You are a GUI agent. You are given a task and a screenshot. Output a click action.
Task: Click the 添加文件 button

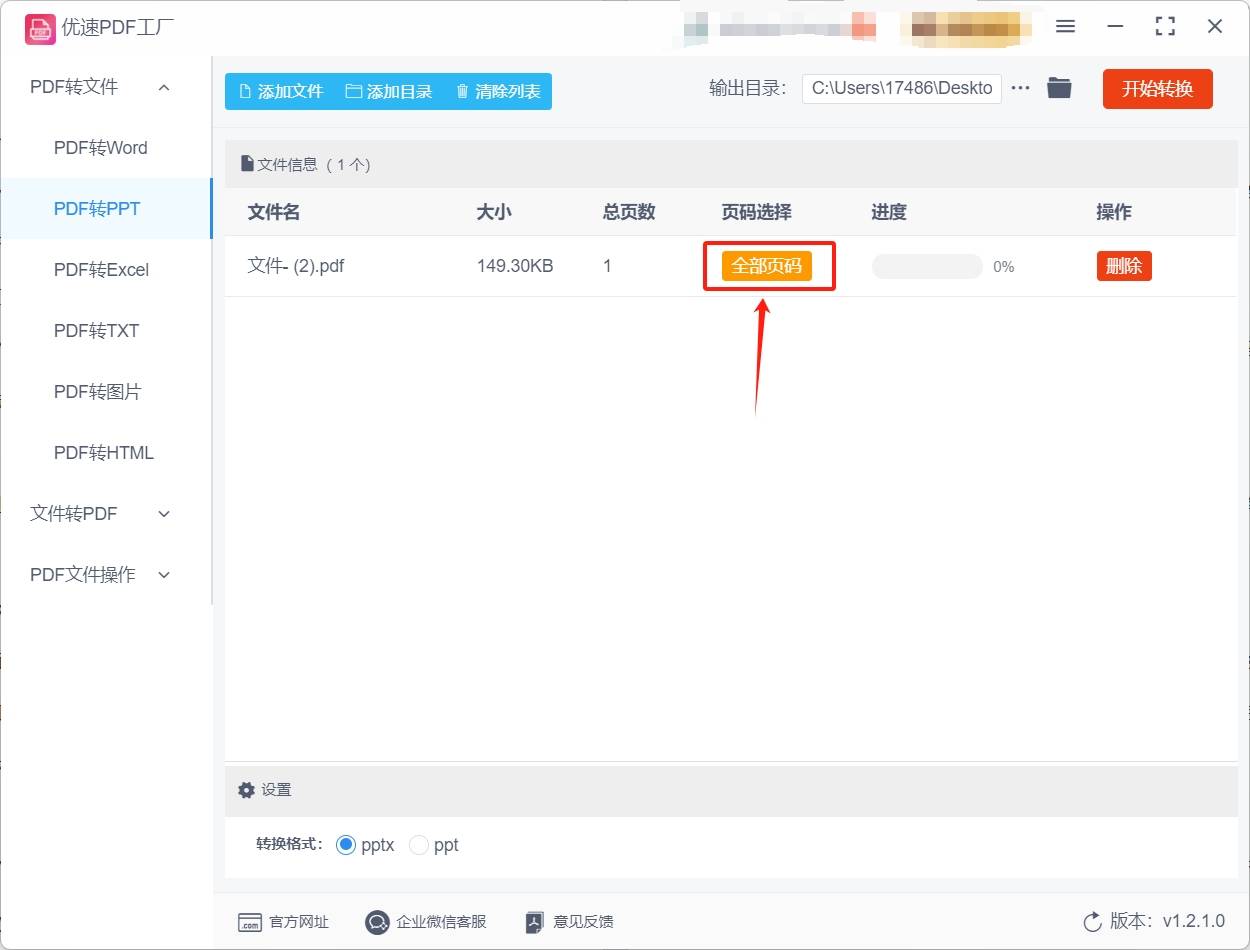point(281,91)
